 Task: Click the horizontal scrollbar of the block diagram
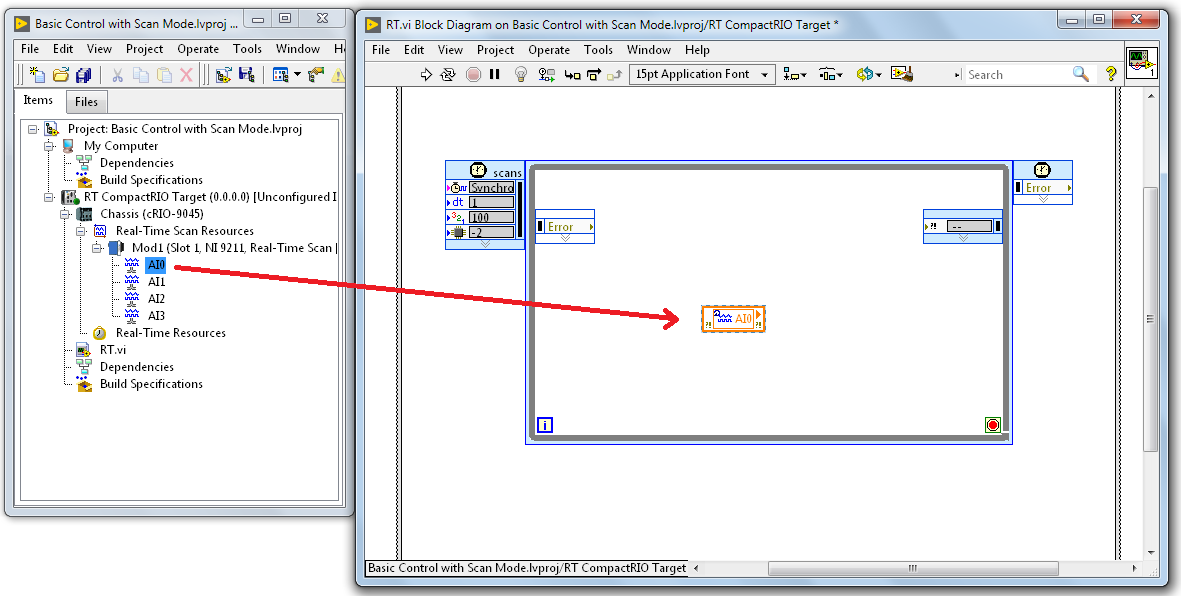[x=910, y=568]
